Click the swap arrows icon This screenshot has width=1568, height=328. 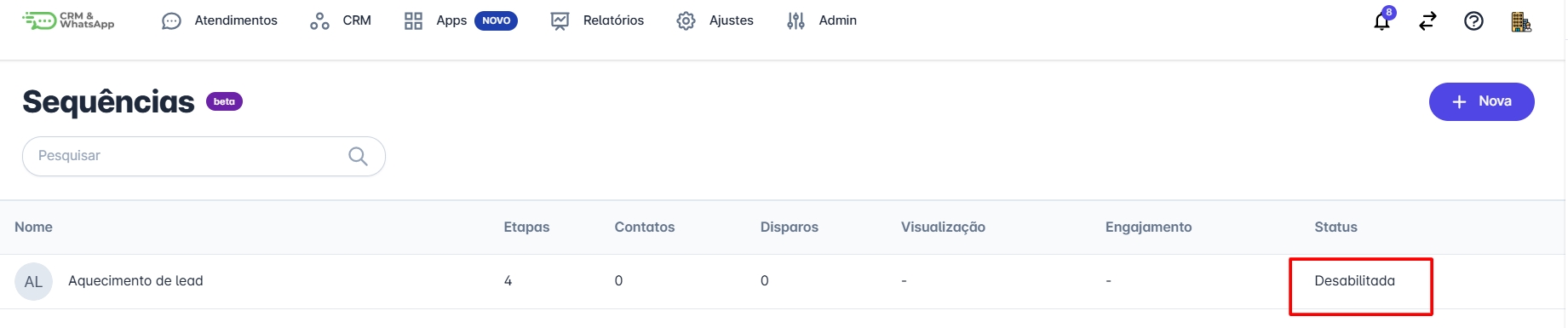click(1427, 20)
